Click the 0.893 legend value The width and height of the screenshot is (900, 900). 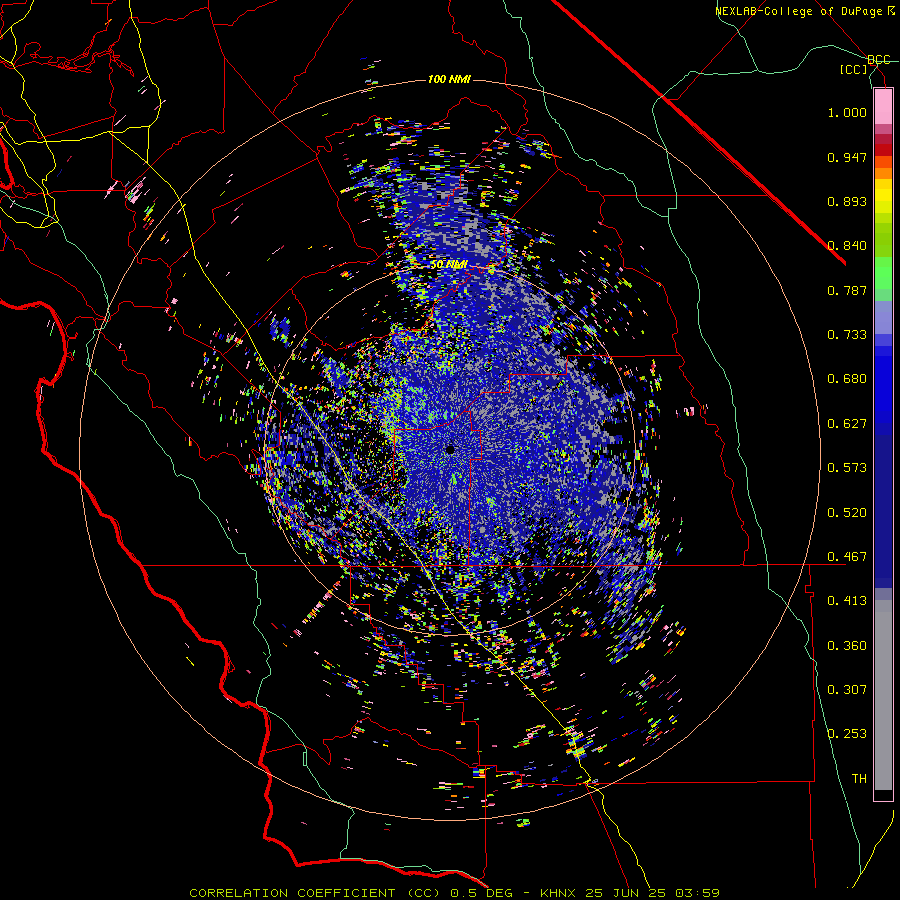click(x=847, y=201)
